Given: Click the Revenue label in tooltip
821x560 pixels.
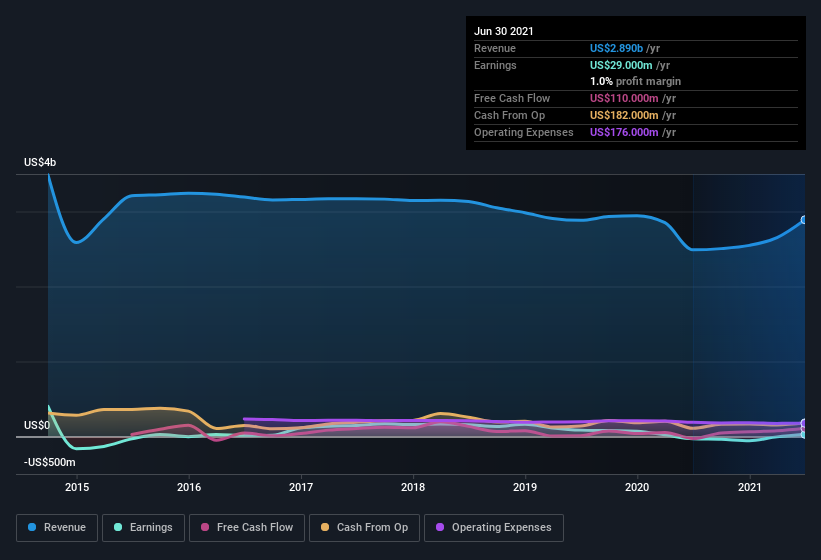Looking at the screenshot, I should pos(495,48).
